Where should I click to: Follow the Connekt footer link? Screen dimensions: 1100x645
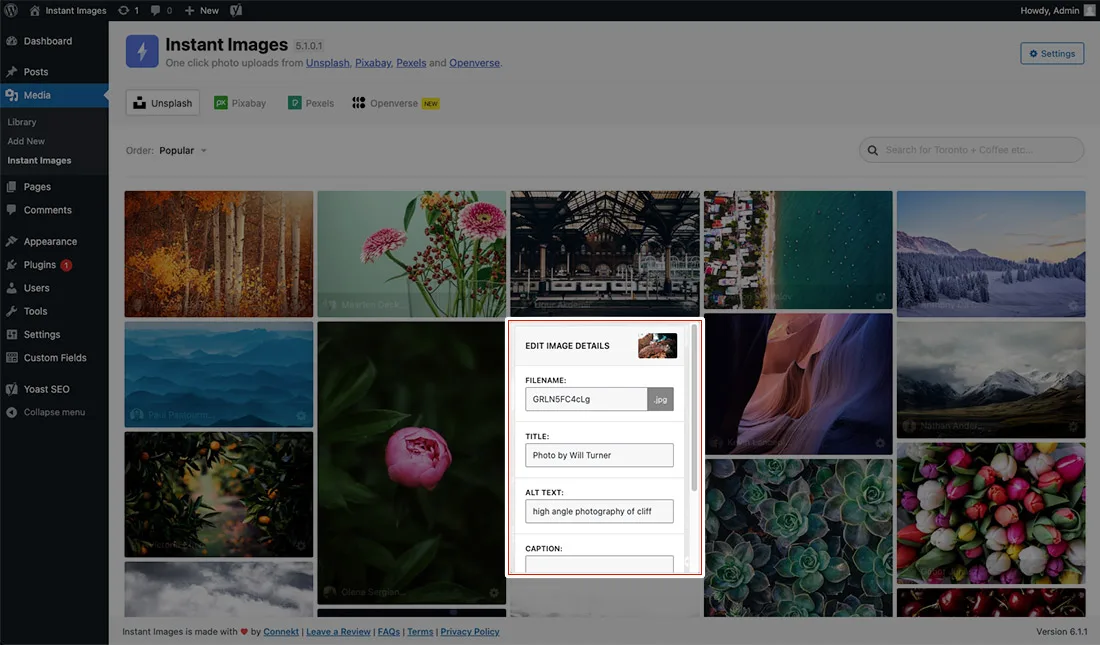[x=281, y=632]
